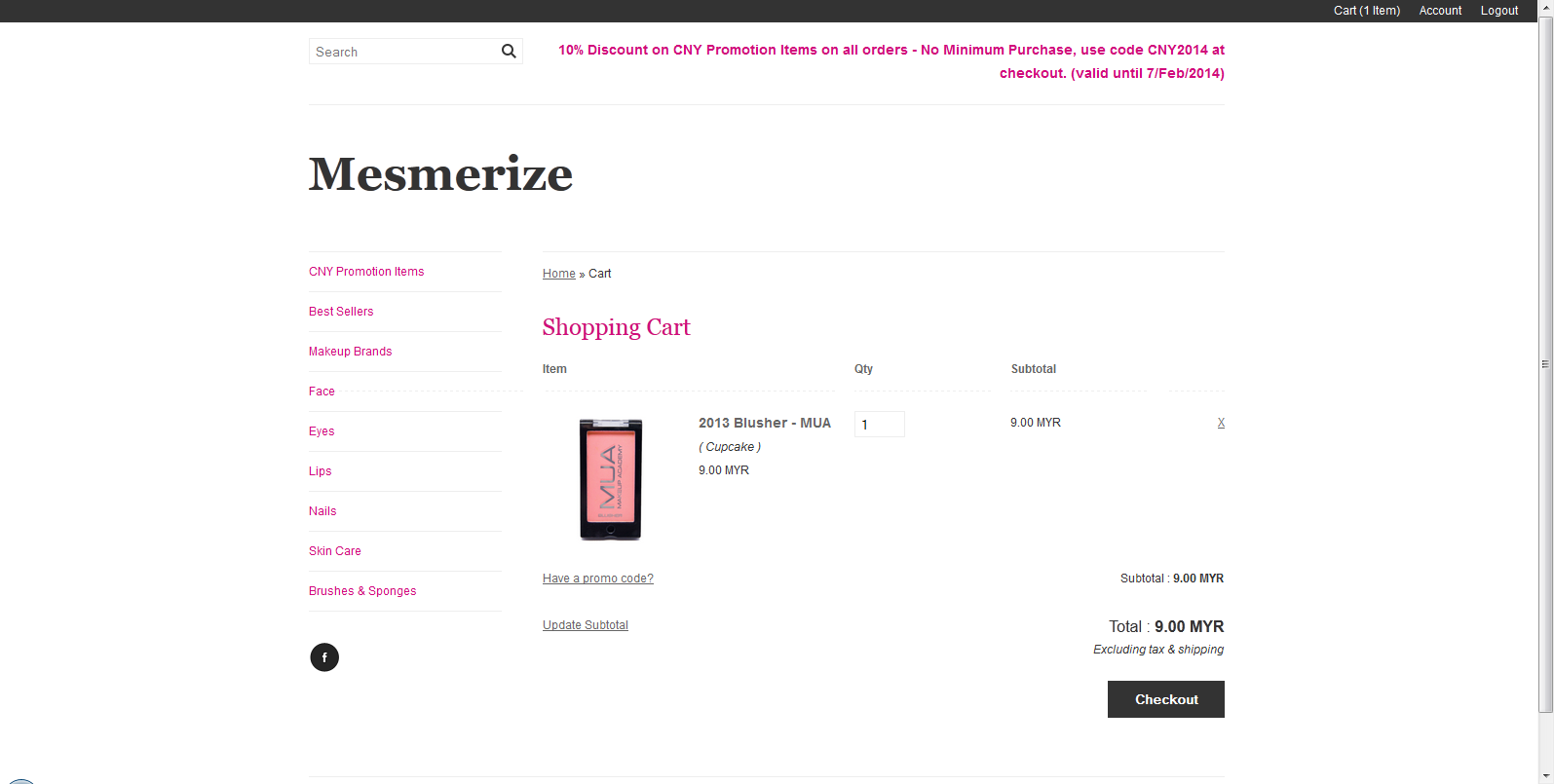Focus the Search input field

(404, 52)
